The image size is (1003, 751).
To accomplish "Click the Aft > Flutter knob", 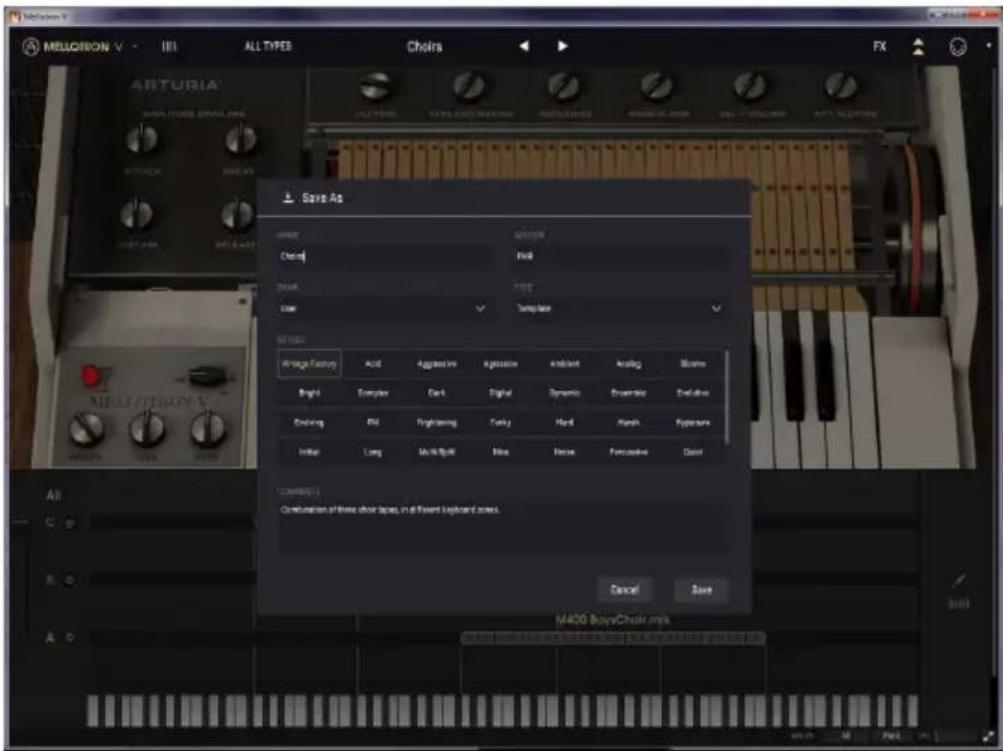I will click(x=841, y=86).
